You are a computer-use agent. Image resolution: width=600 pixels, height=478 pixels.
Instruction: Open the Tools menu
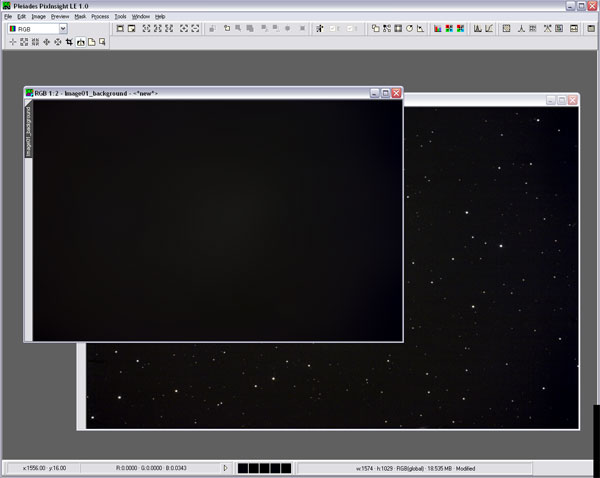tap(120, 16)
